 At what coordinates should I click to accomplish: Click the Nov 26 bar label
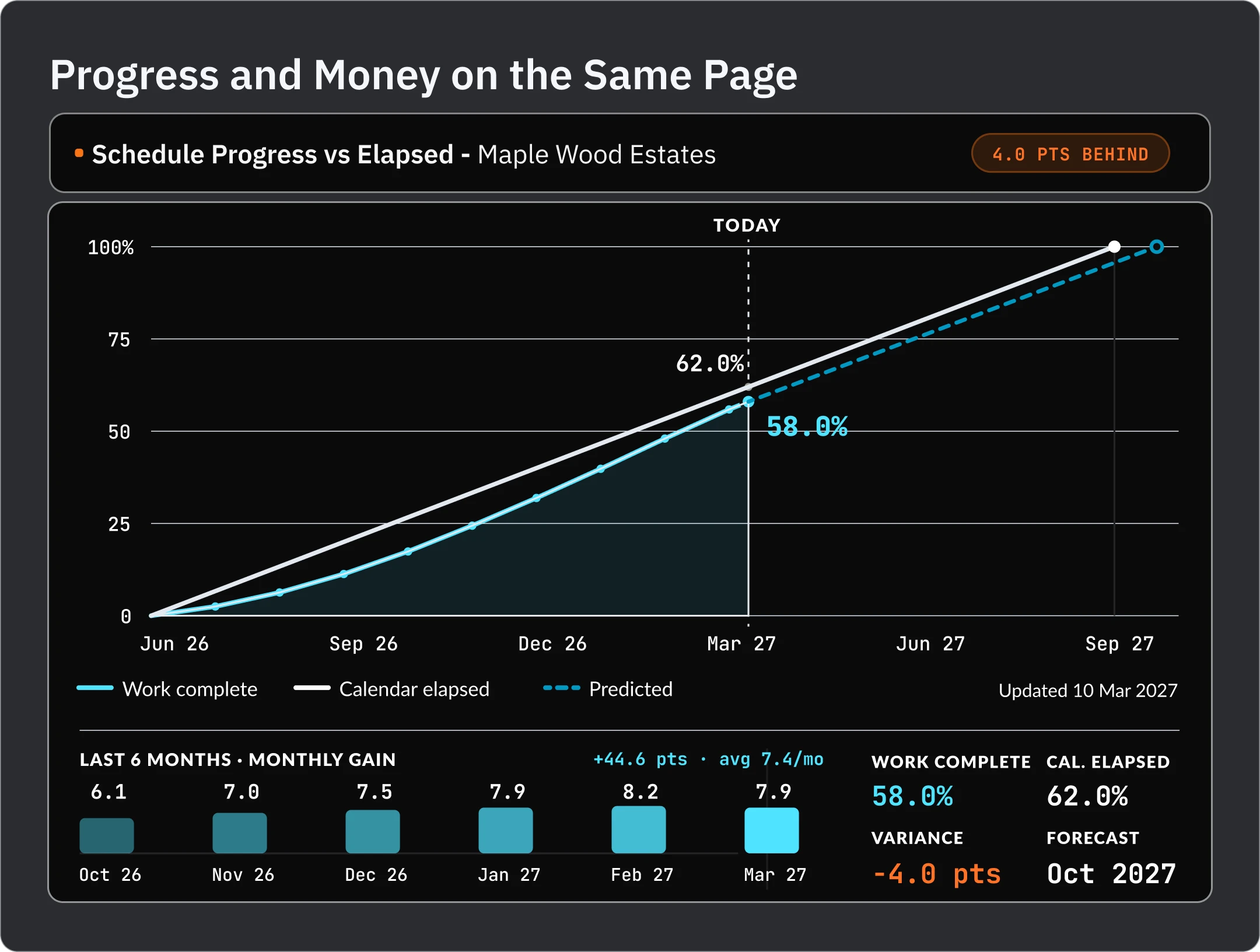pyautogui.click(x=243, y=874)
